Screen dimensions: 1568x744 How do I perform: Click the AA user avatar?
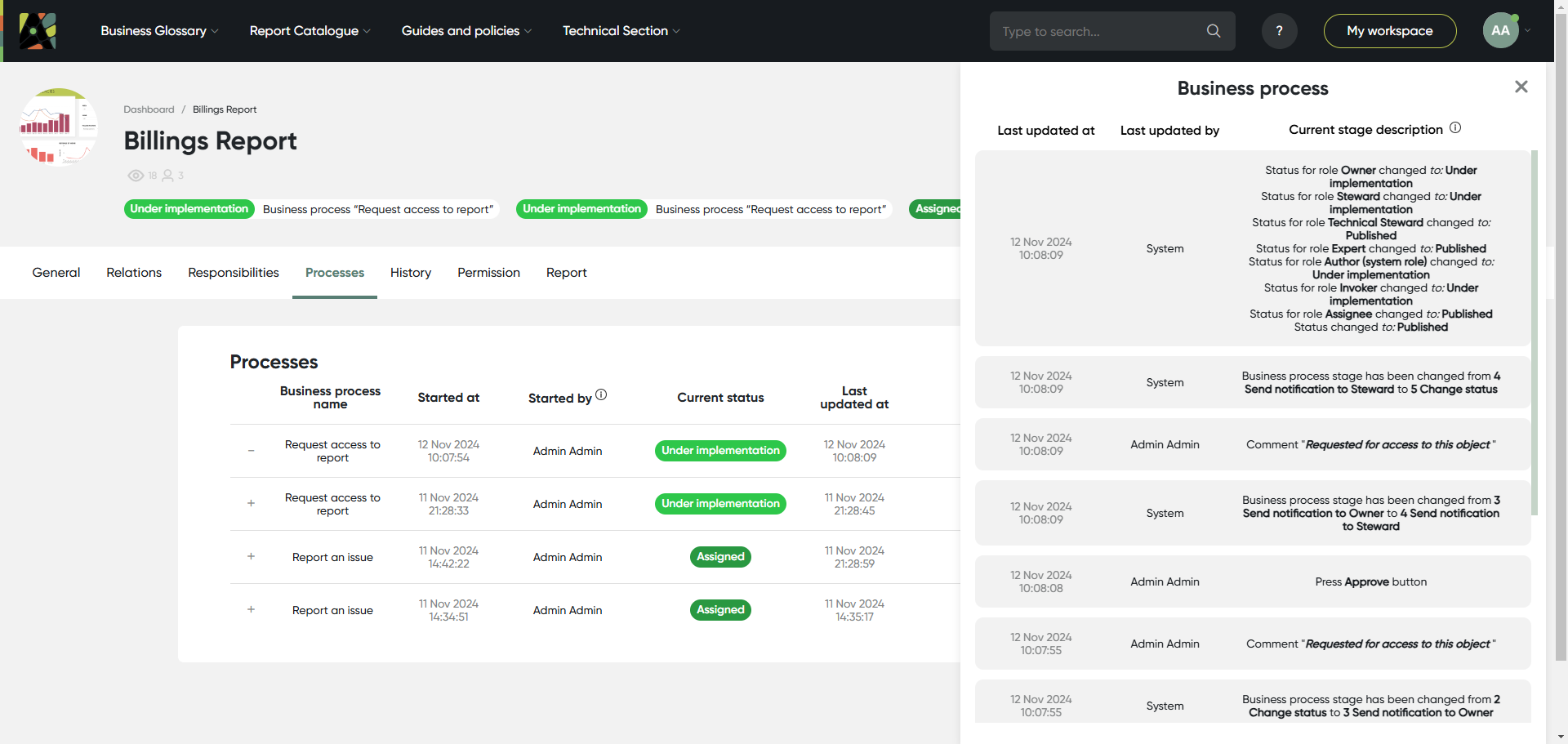pyautogui.click(x=1500, y=31)
